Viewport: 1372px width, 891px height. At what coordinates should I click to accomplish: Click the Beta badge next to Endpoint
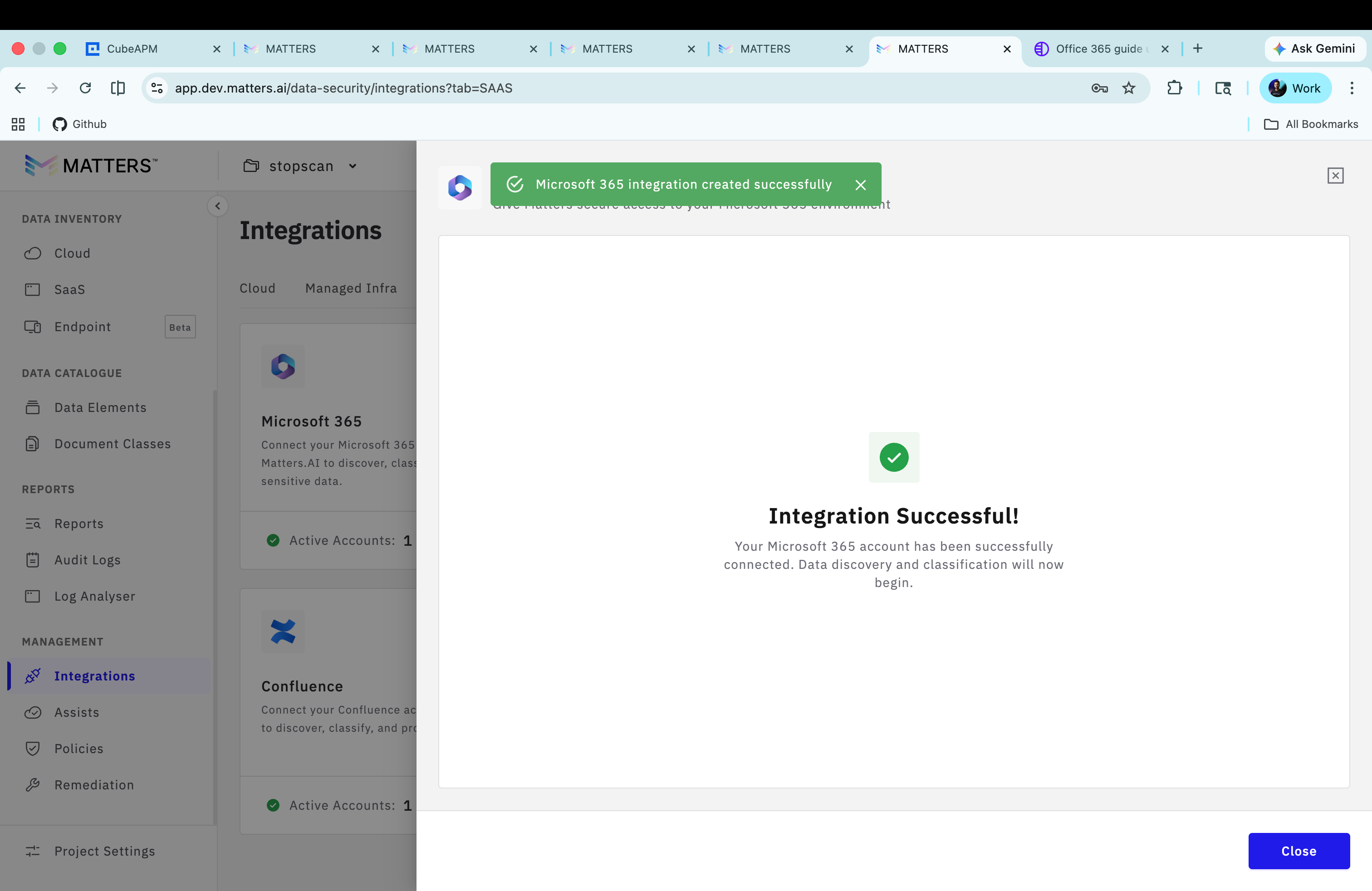tap(180, 327)
